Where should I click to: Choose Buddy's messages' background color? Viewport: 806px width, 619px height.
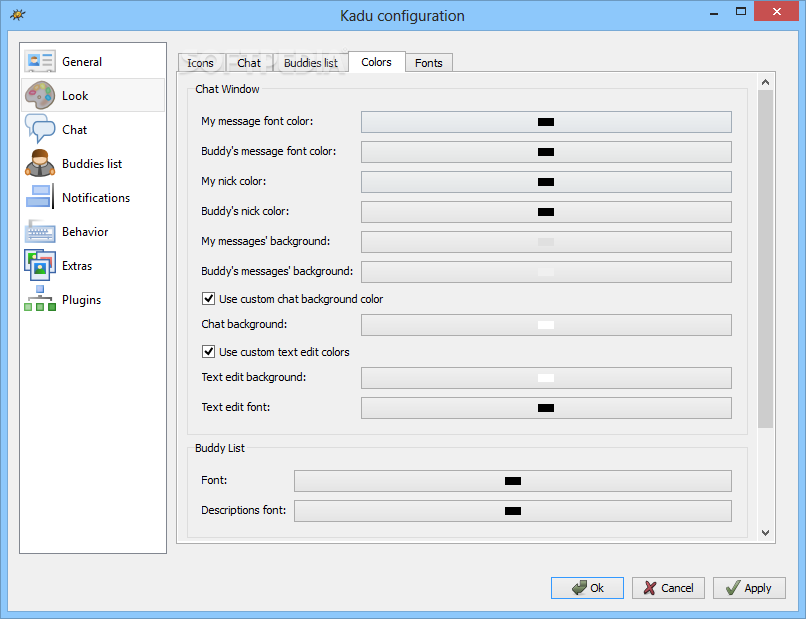coord(546,271)
